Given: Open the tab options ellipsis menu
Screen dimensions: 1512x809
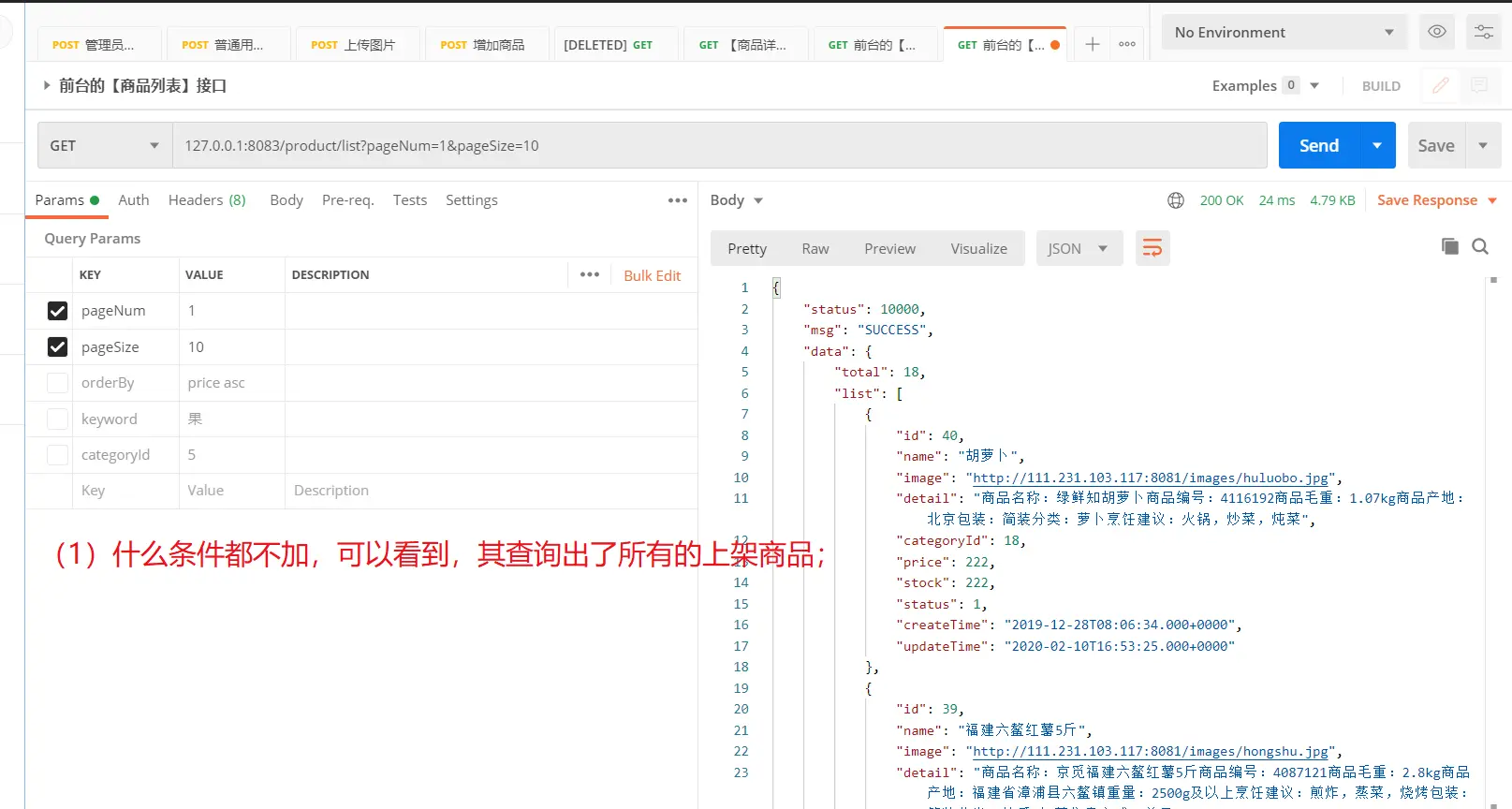Looking at the screenshot, I should coord(1127,44).
